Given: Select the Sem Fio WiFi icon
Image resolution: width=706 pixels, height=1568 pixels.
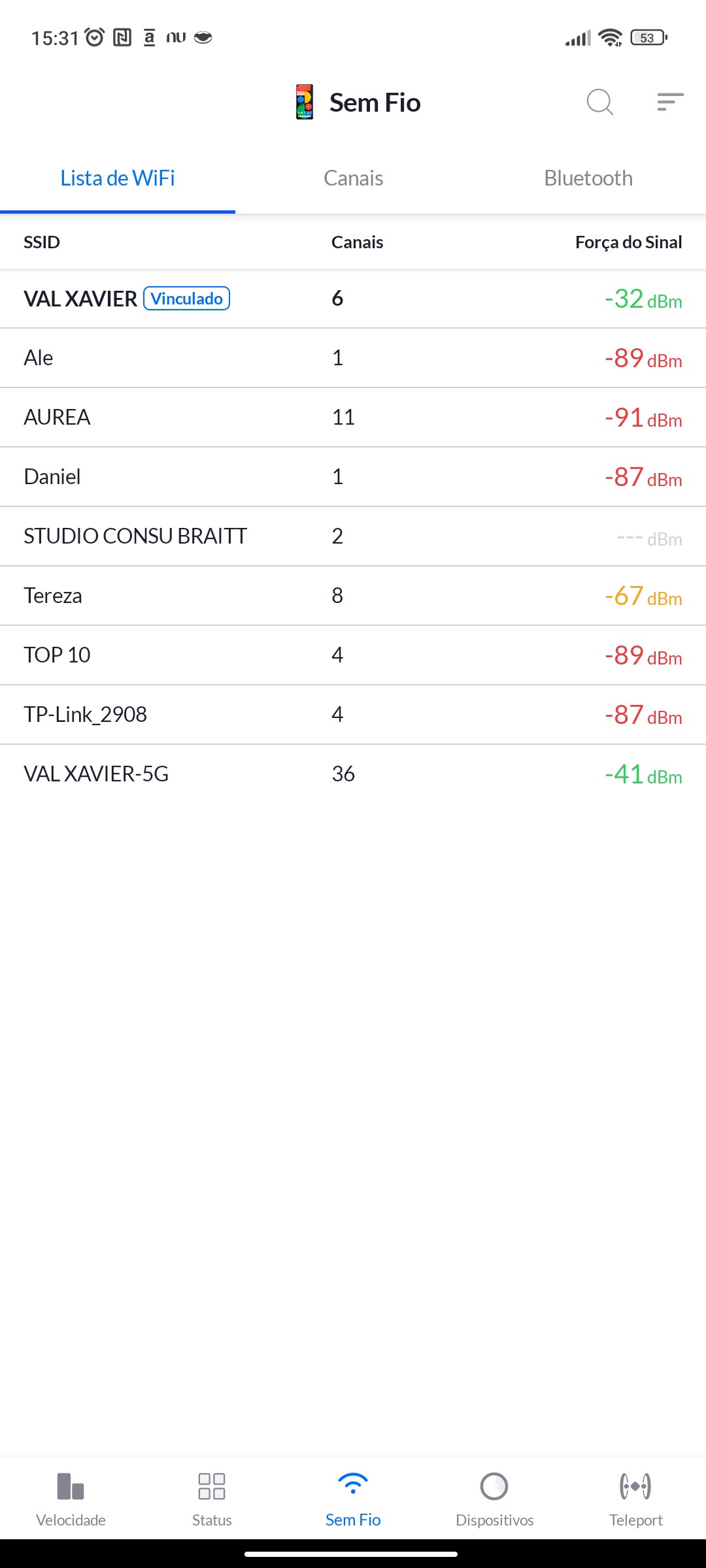Looking at the screenshot, I should tap(353, 1484).
